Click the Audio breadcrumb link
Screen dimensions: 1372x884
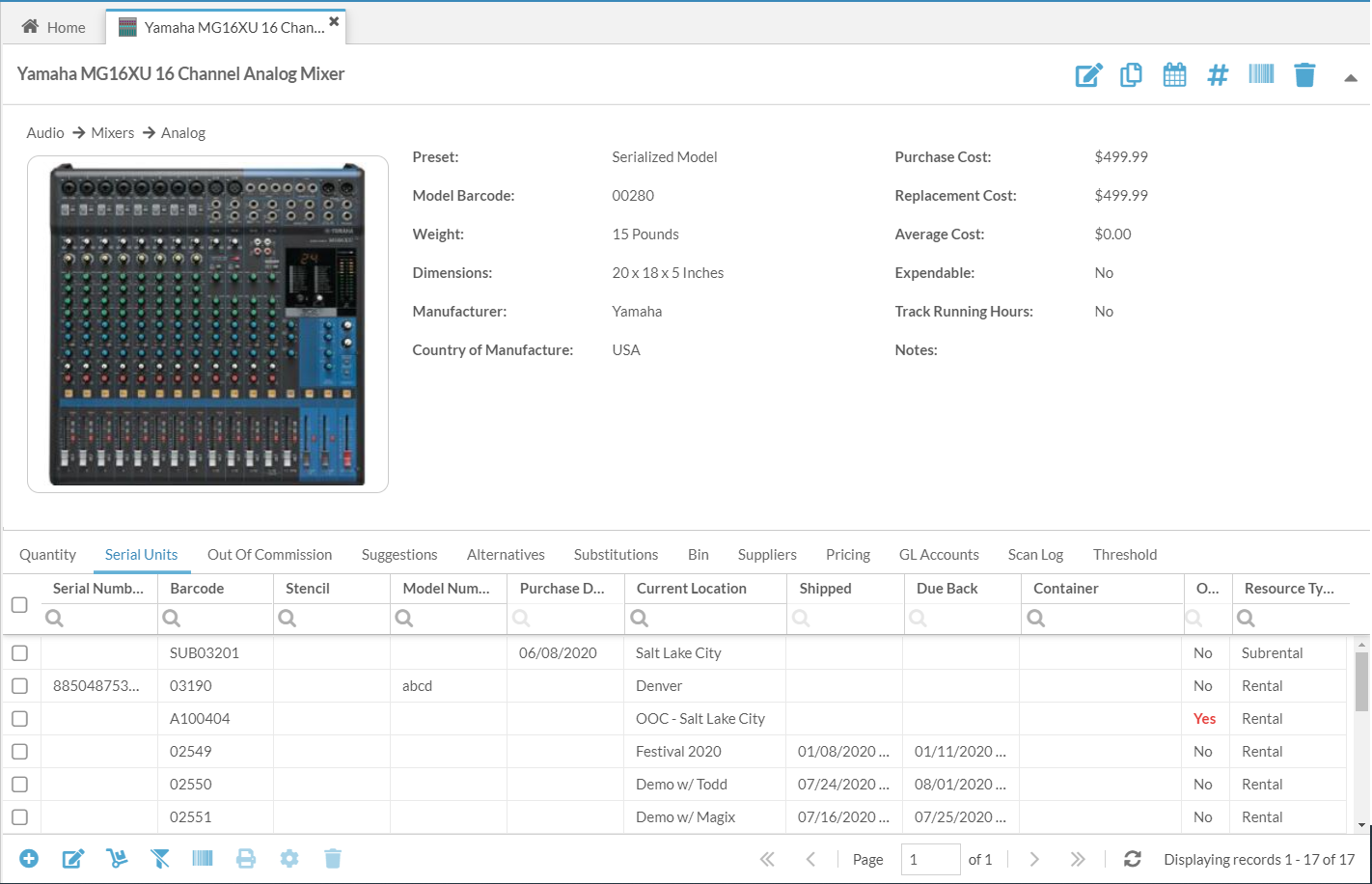pos(45,133)
